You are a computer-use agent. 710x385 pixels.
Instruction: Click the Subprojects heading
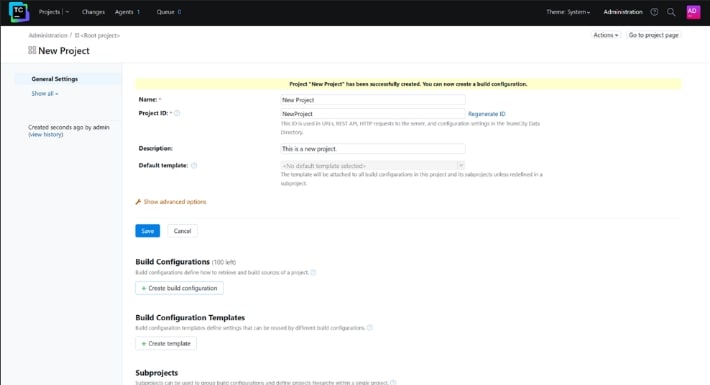pos(157,373)
